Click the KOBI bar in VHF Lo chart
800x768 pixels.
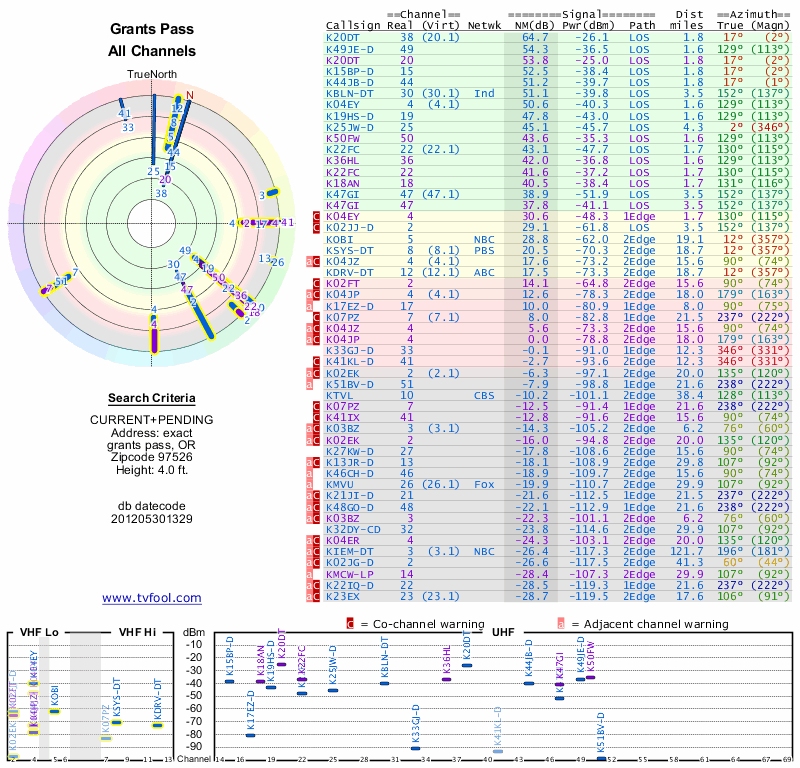click(x=55, y=711)
